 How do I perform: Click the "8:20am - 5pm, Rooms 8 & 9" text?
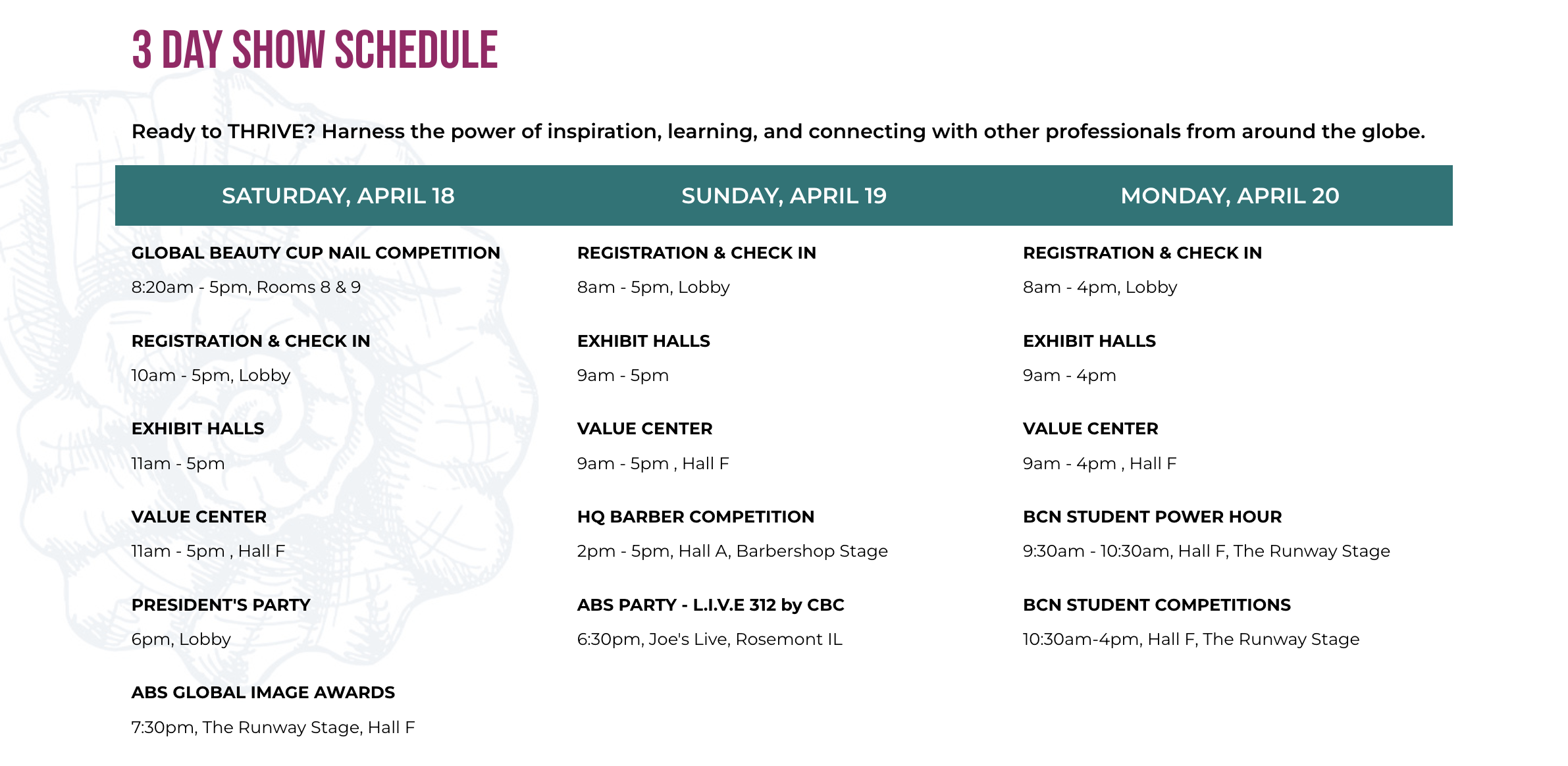click(x=246, y=288)
